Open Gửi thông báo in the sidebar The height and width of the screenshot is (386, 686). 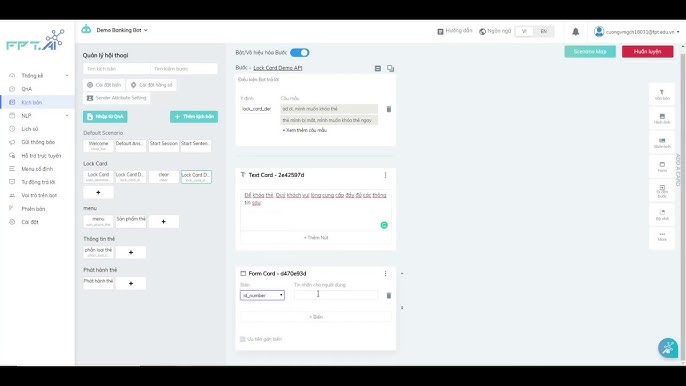coord(37,142)
